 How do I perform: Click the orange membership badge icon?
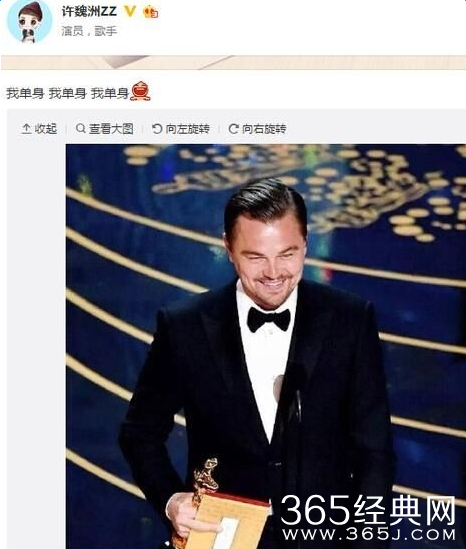pyautogui.click(x=151, y=12)
